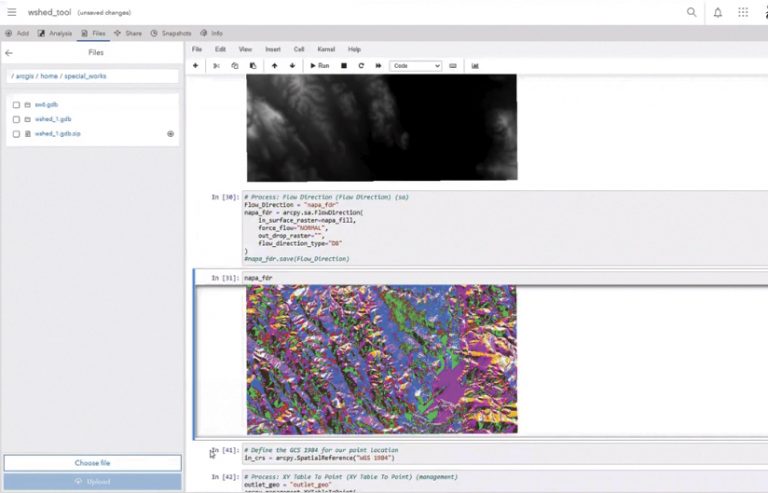This screenshot has width=768, height=493.
Task: Click the folder icon of swd.gdb
Action: [27, 105]
